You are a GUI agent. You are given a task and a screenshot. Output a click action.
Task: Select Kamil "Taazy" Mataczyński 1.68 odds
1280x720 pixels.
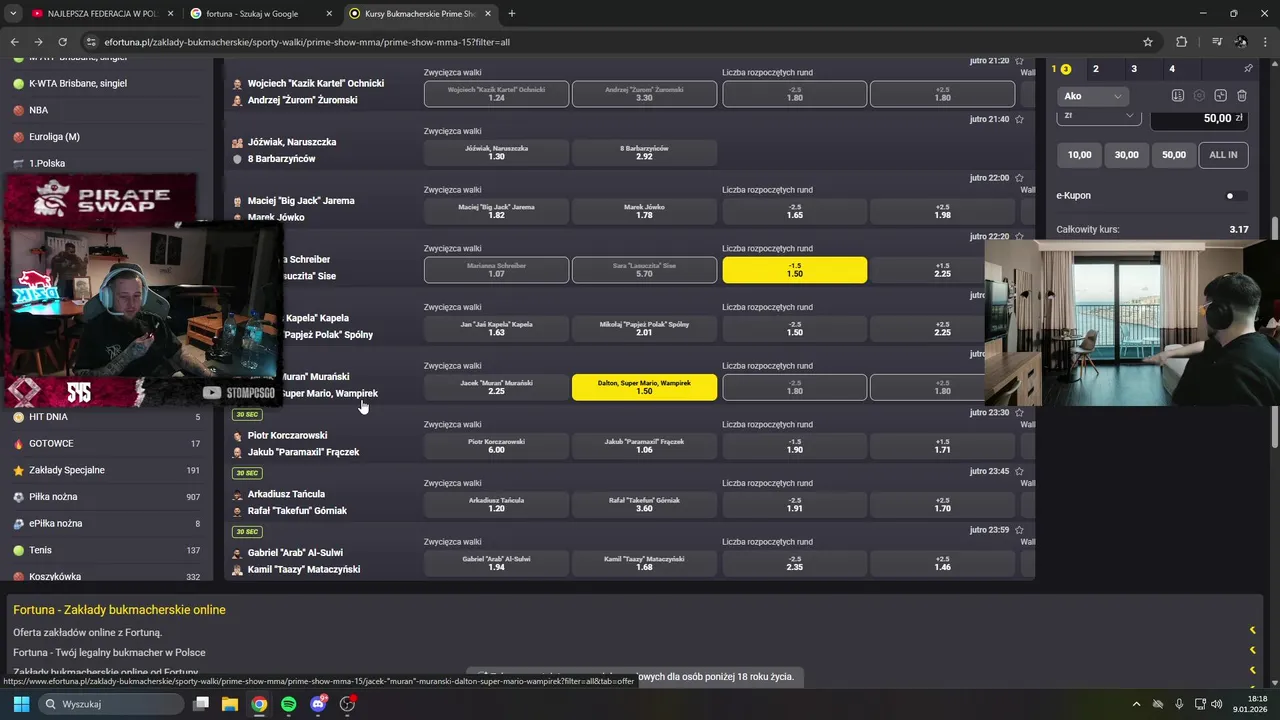click(644, 562)
